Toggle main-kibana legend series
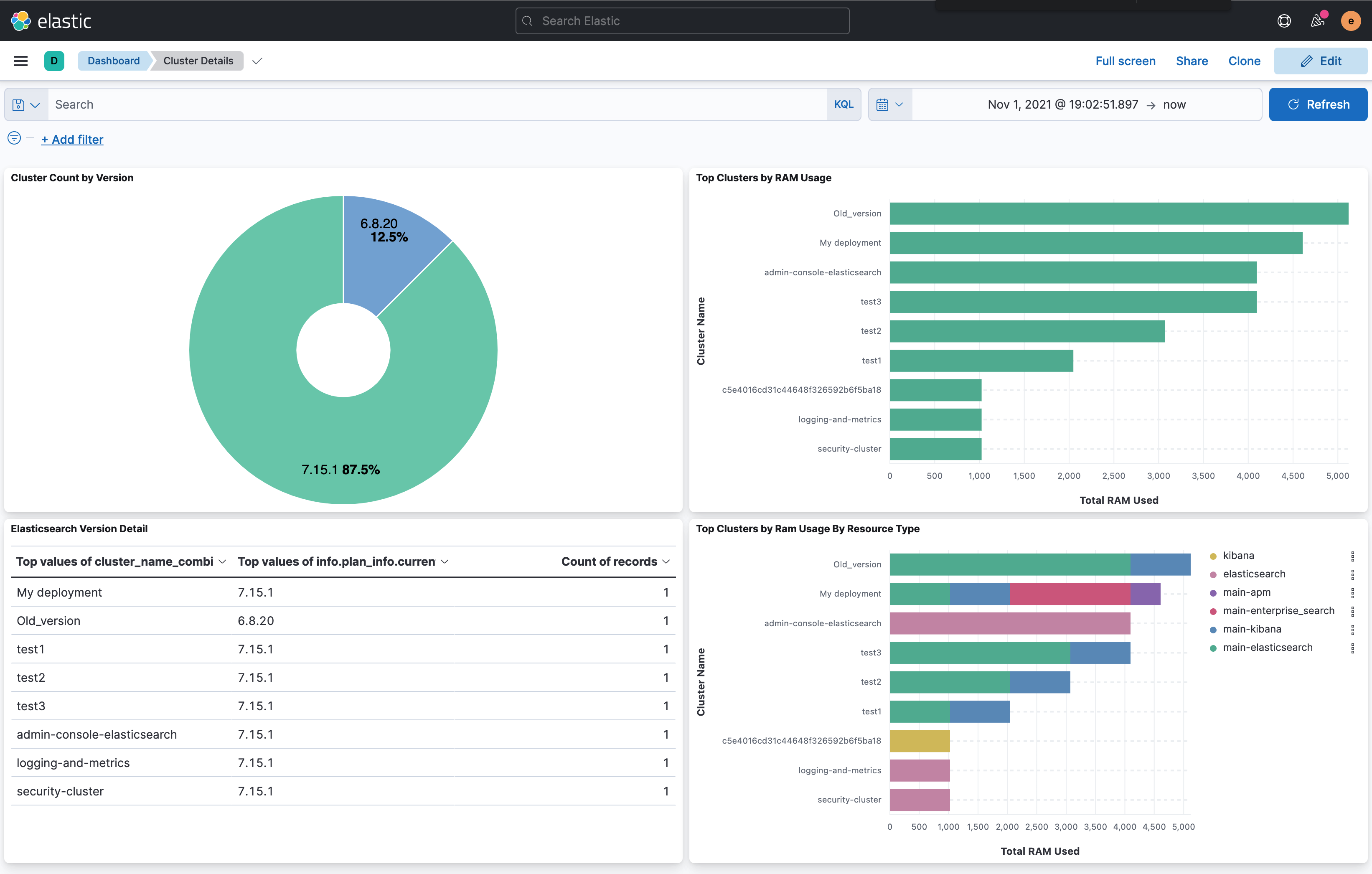1372x874 pixels. pos(1252,629)
